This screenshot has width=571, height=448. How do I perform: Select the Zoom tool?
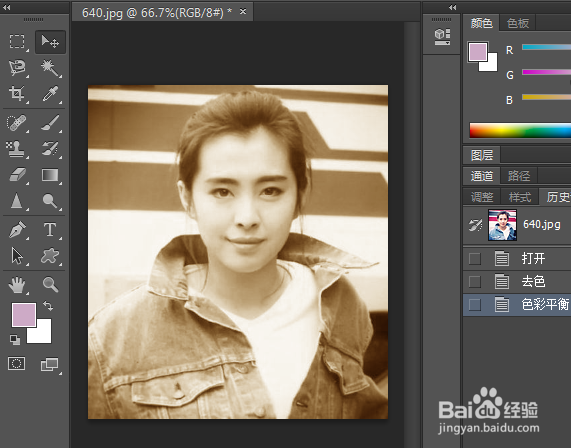pos(50,285)
